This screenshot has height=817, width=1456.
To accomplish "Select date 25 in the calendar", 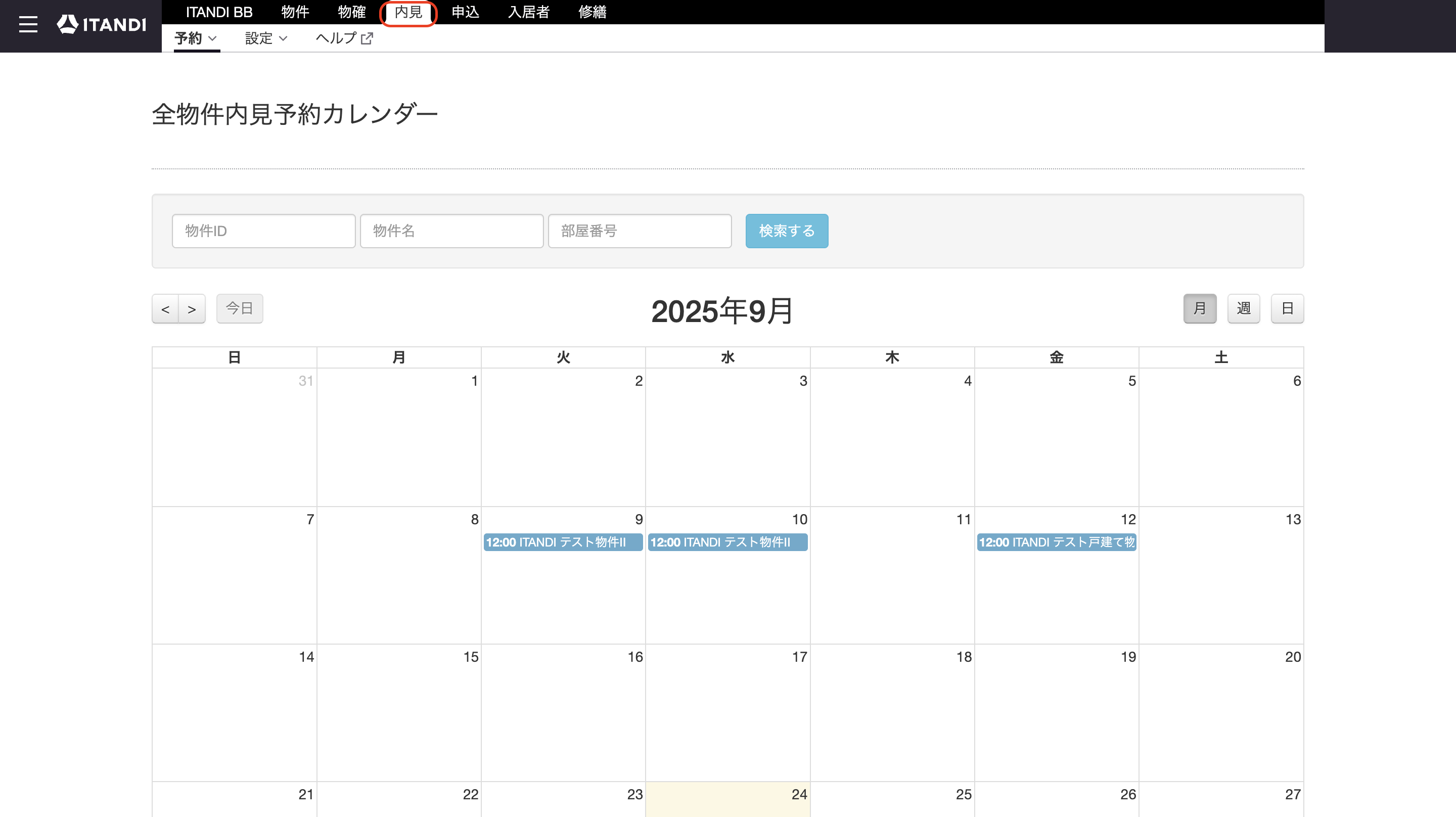I will (964, 794).
